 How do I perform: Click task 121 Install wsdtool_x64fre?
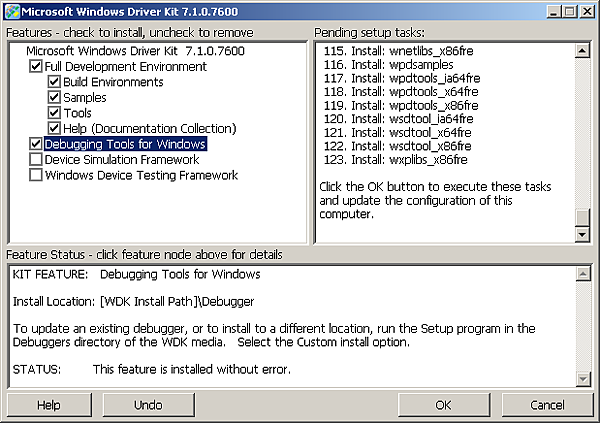[397, 132]
